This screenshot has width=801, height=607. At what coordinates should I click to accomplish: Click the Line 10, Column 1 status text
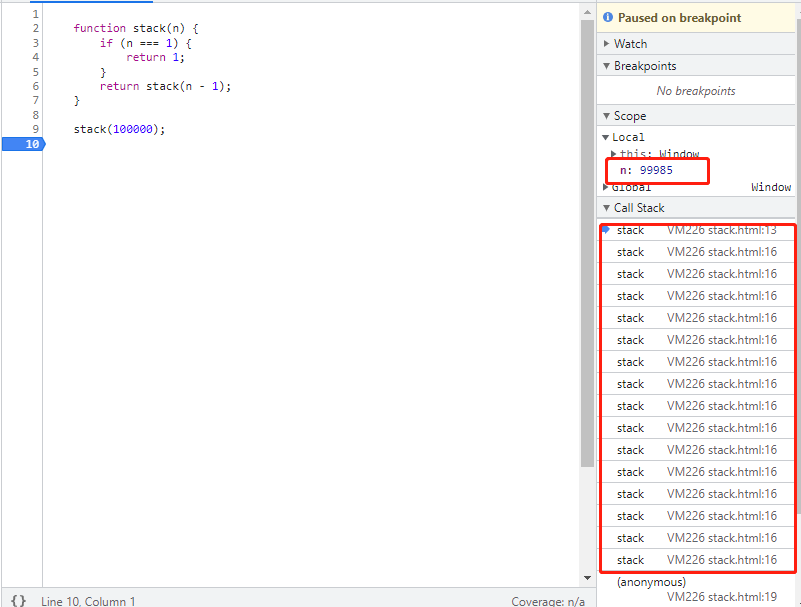(88, 601)
